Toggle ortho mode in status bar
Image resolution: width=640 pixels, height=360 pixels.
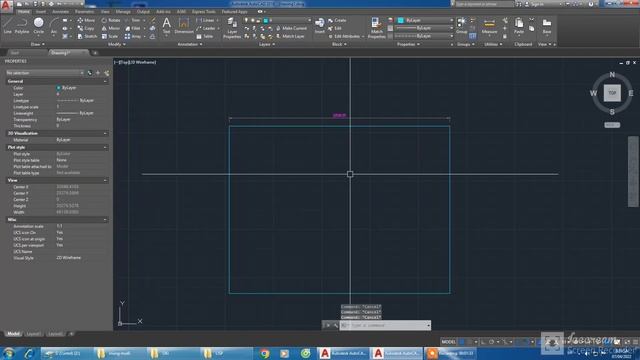[x=483, y=342]
